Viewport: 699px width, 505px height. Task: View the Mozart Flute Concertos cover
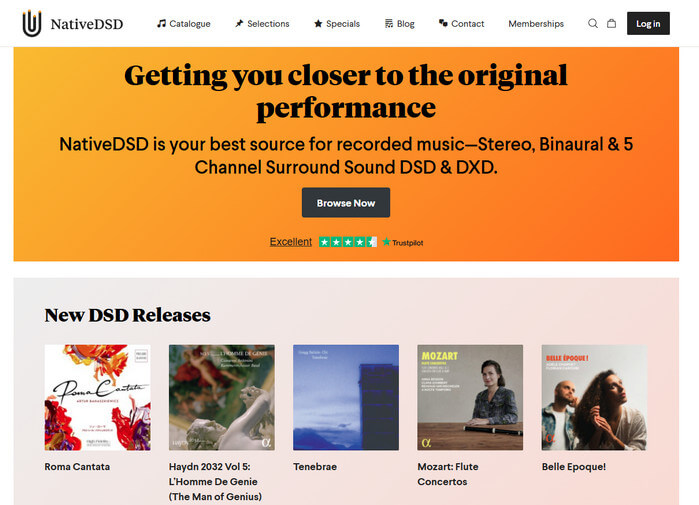pos(470,397)
